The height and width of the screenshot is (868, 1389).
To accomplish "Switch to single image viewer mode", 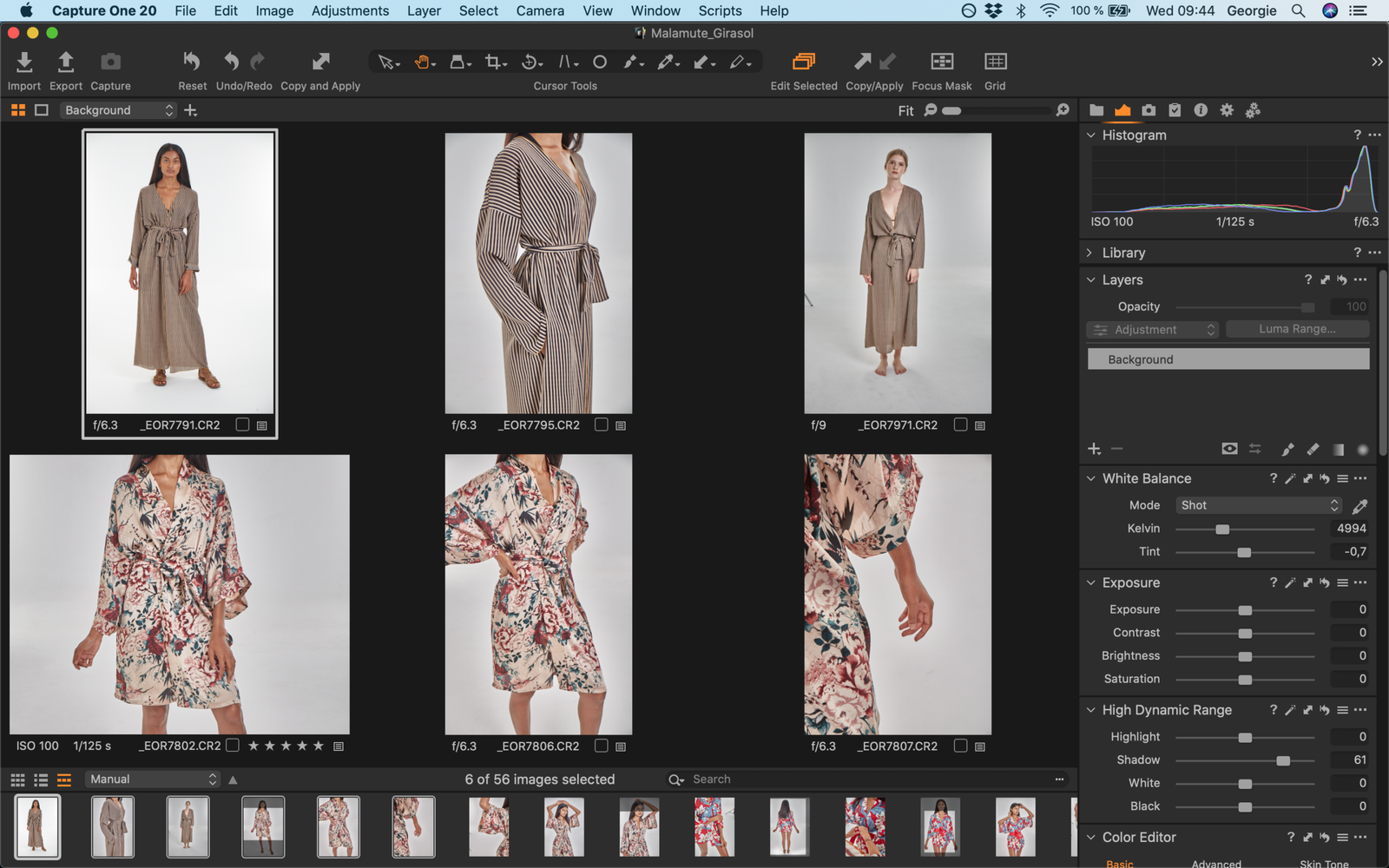I will pos(41,110).
